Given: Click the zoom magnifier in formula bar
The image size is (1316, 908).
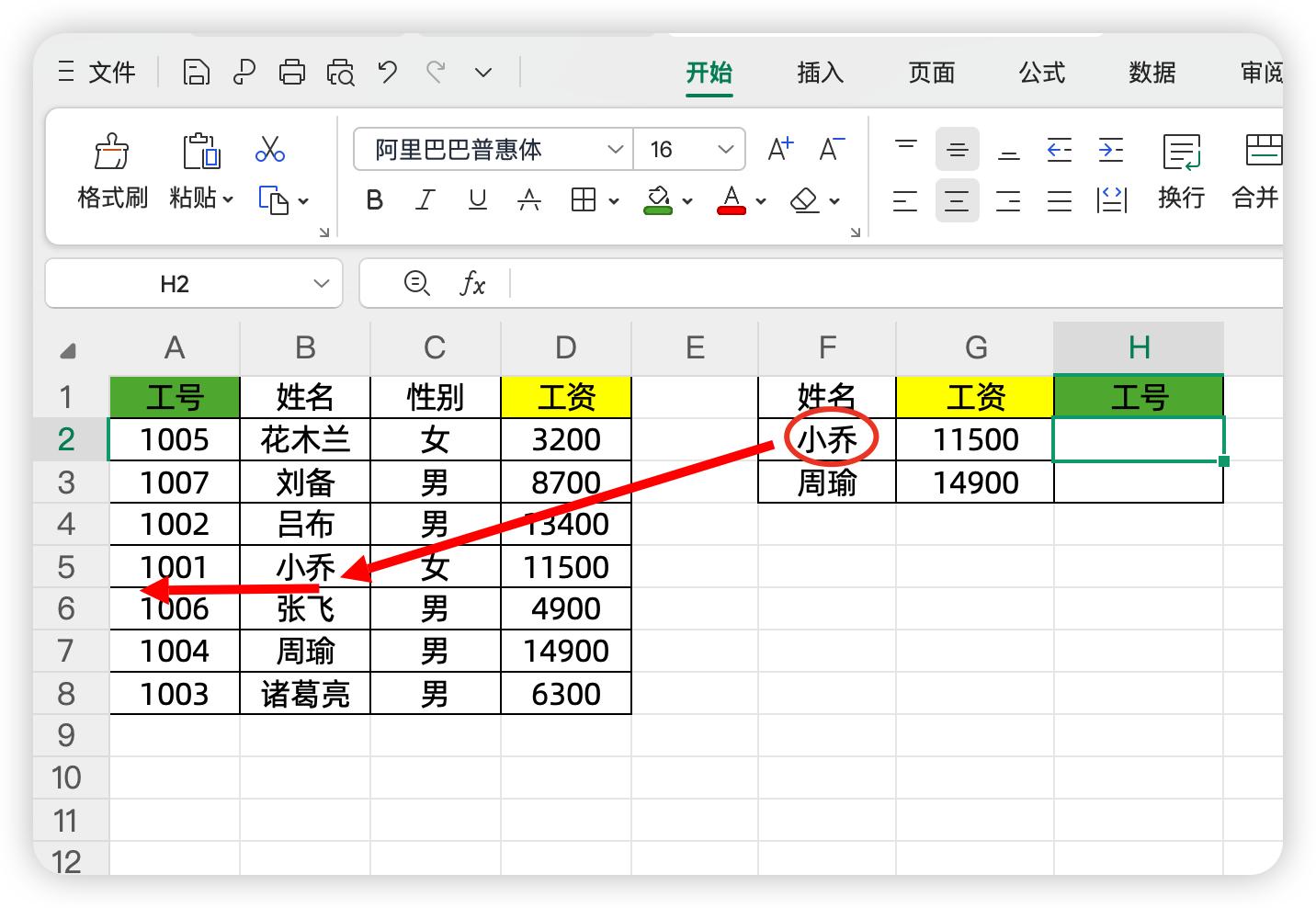Looking at the screenshot, I should pos(417,283).
